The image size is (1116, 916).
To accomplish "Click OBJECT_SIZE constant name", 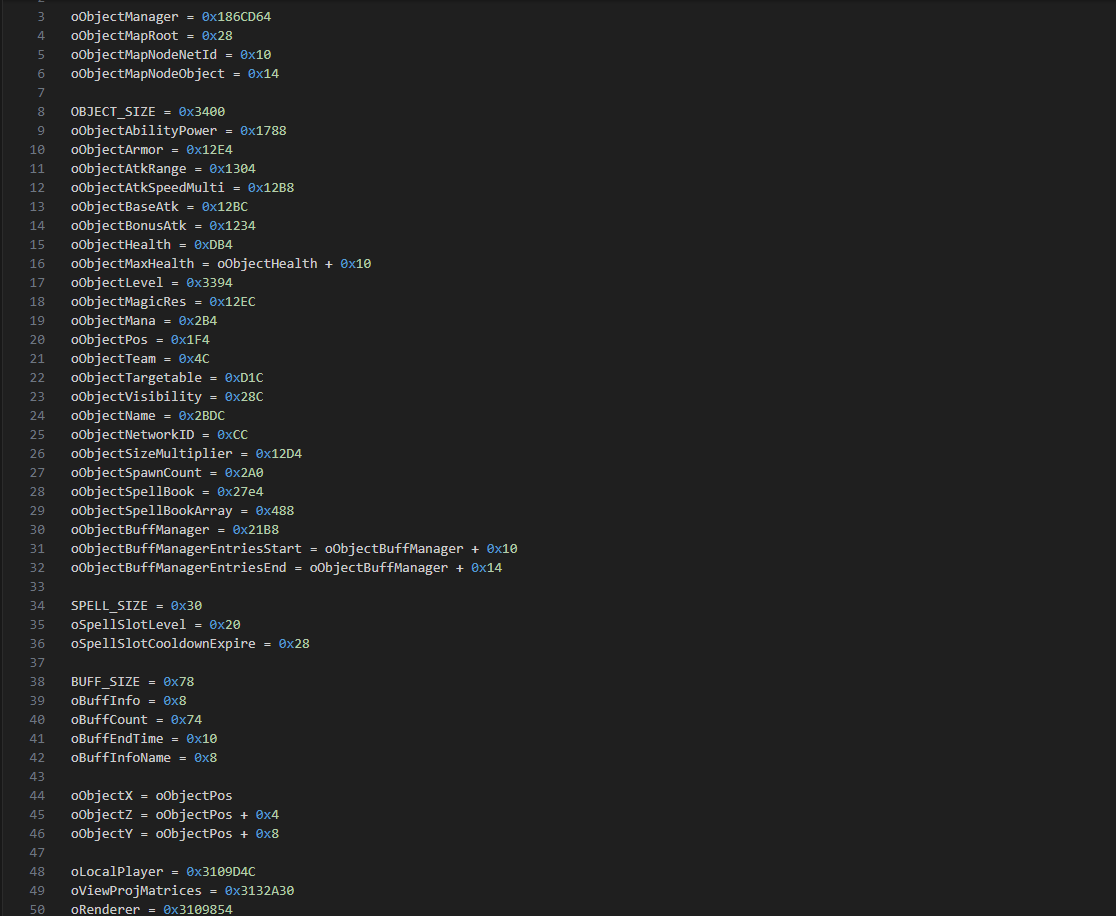I will point(113,112).
